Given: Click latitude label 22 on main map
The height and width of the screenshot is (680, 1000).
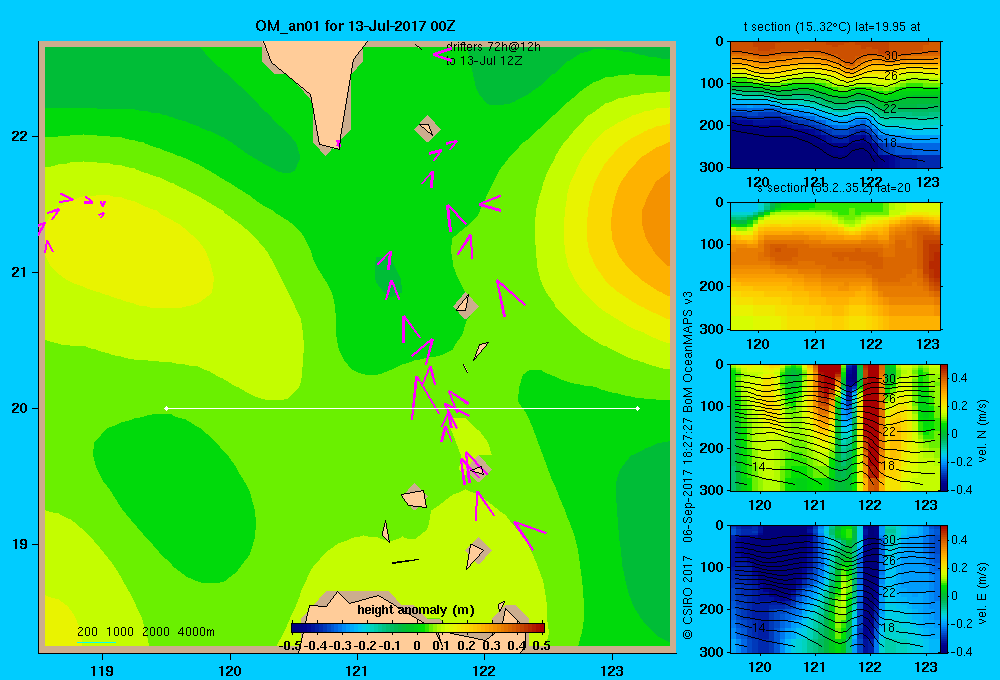Looking at the screenshot, I should pos(20,136).
